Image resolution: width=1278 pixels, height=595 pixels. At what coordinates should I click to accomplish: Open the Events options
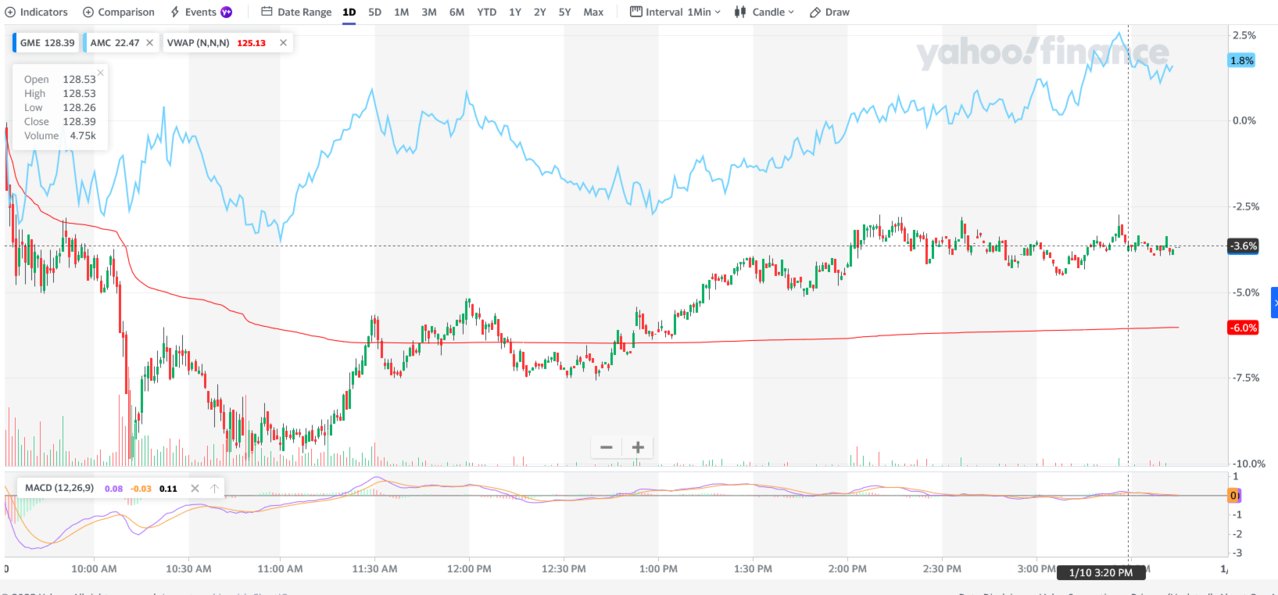tap(194, 12)
